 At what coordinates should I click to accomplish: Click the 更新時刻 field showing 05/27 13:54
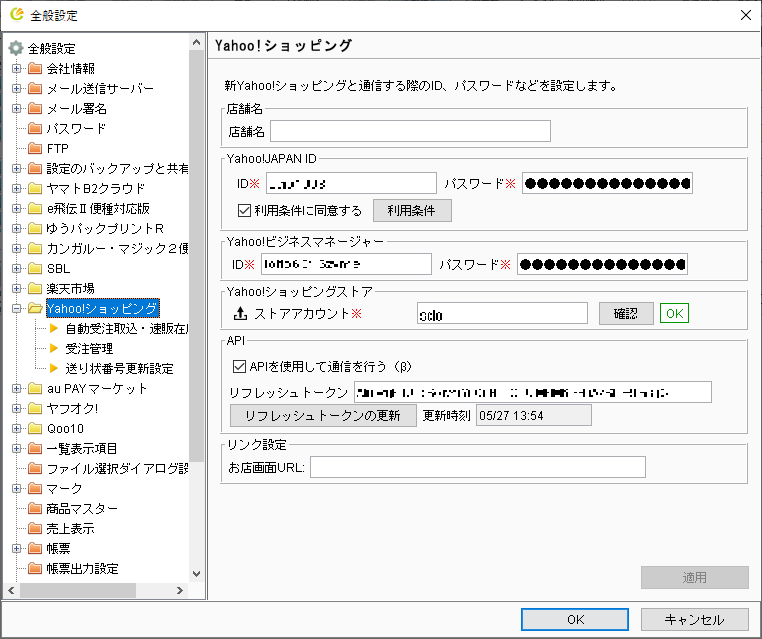(x=534, y=415)
